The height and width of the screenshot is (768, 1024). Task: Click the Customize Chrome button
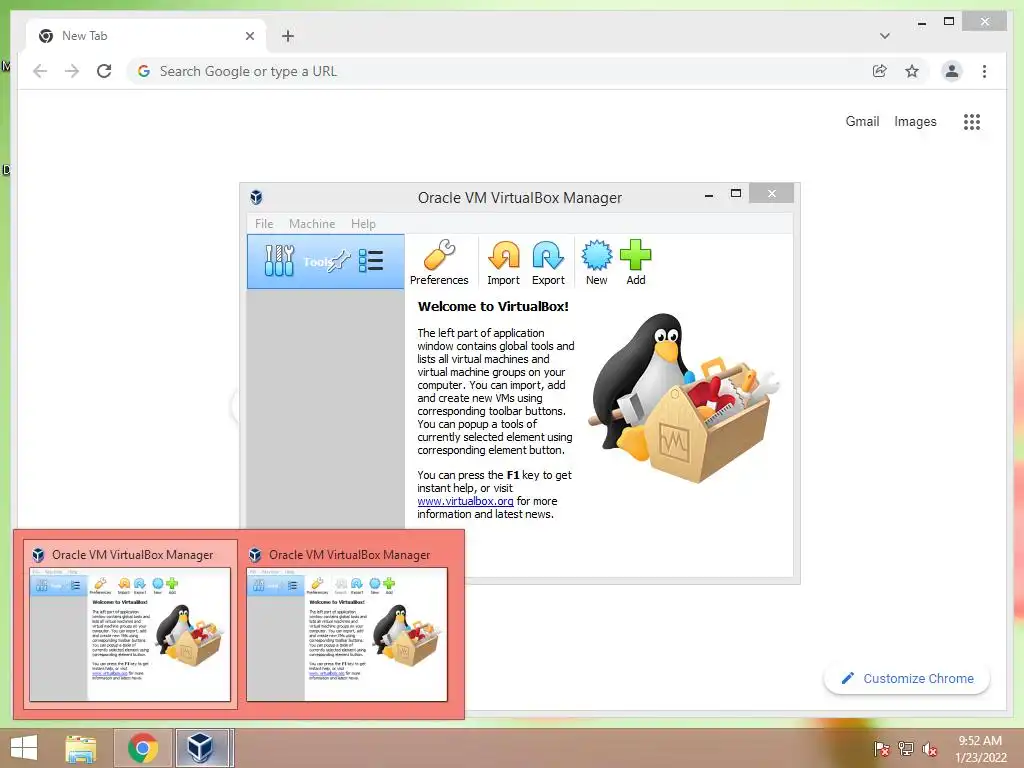(907, 679)
